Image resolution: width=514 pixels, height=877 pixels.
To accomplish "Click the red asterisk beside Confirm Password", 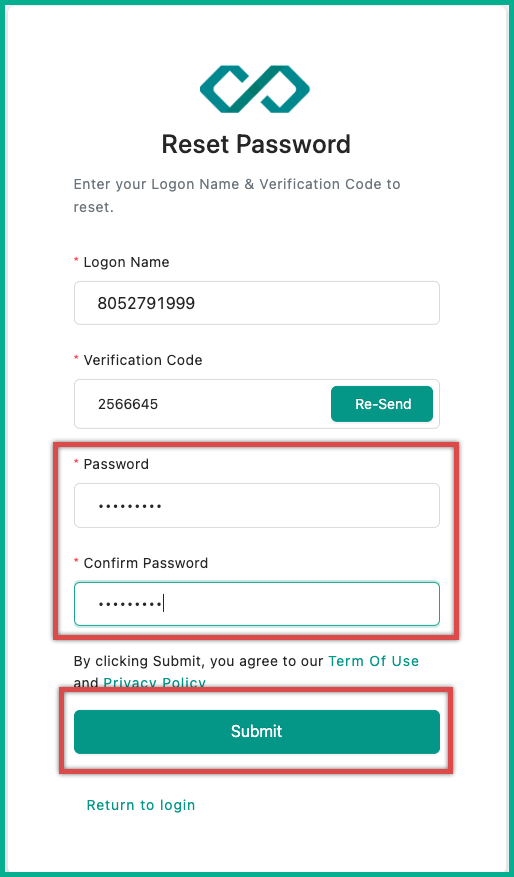I will [x=77, y=562].
